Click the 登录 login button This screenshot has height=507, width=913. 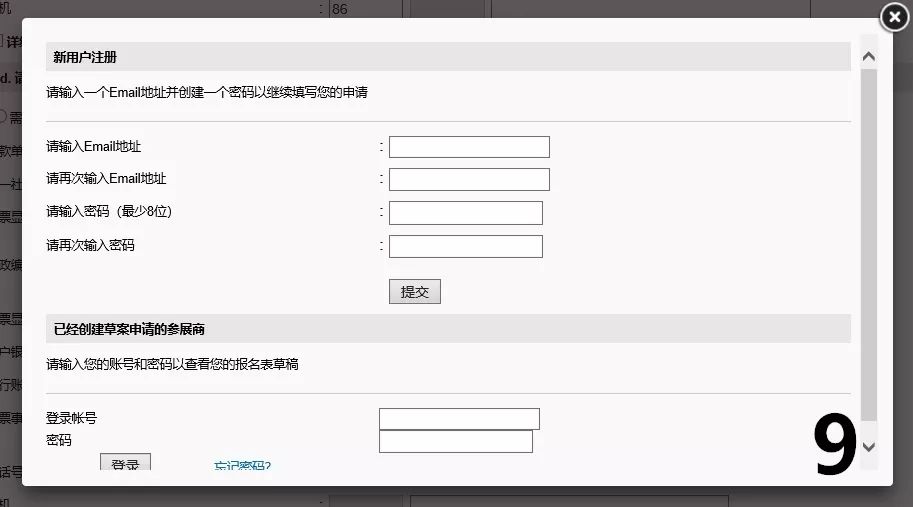click(x=125, y=463)
